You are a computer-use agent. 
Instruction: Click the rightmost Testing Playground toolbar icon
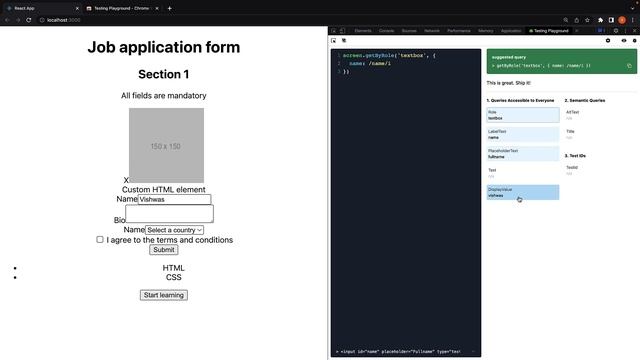[634, 40]
